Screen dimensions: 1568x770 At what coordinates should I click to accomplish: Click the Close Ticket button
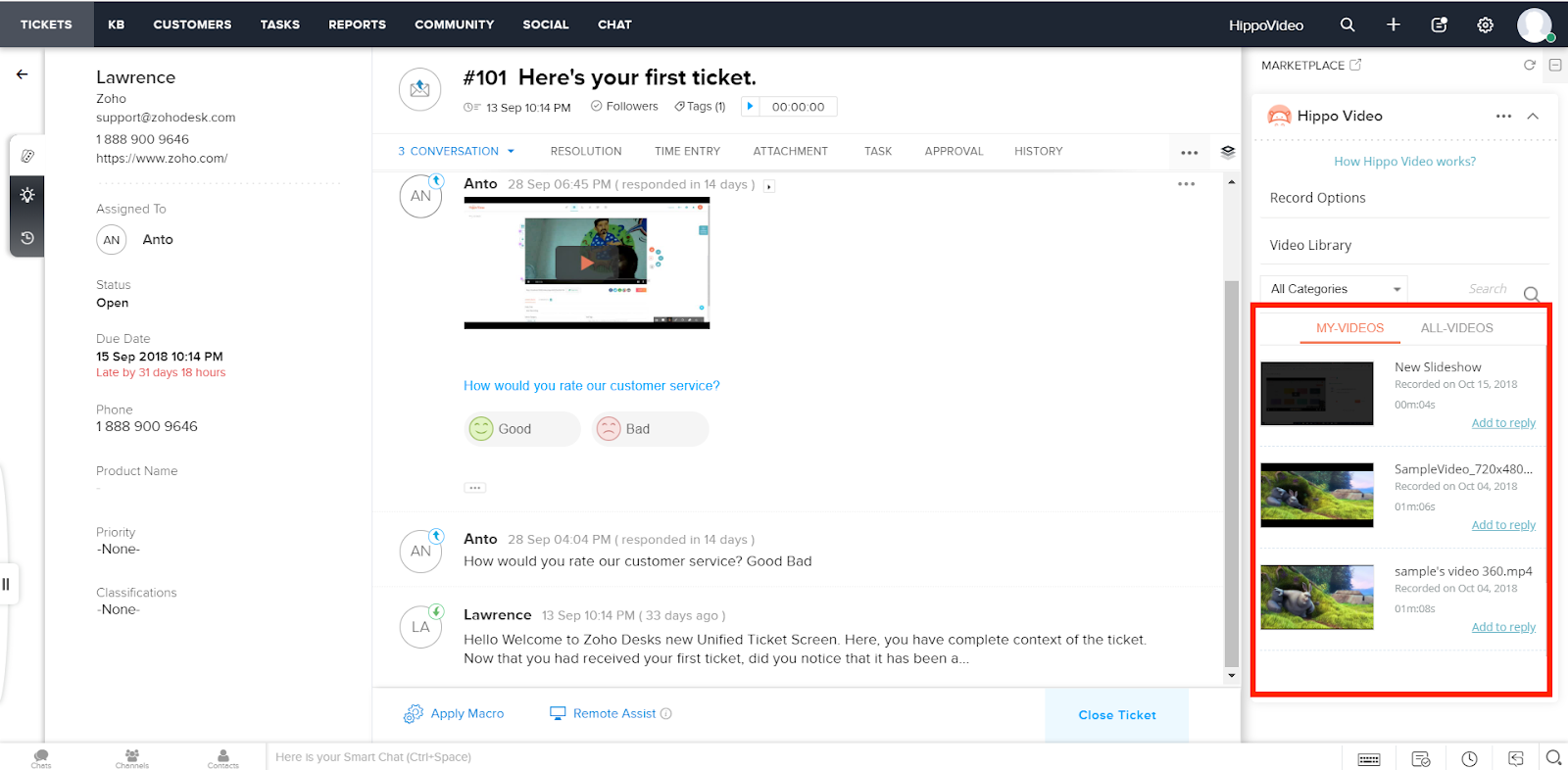click(1117, 715)
